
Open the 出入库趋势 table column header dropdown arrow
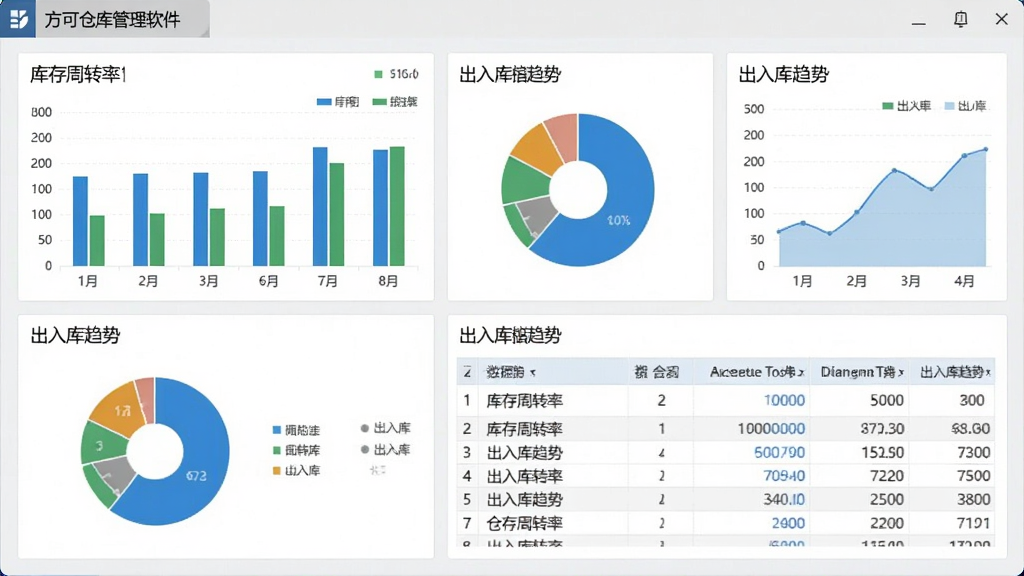[987, 373]
